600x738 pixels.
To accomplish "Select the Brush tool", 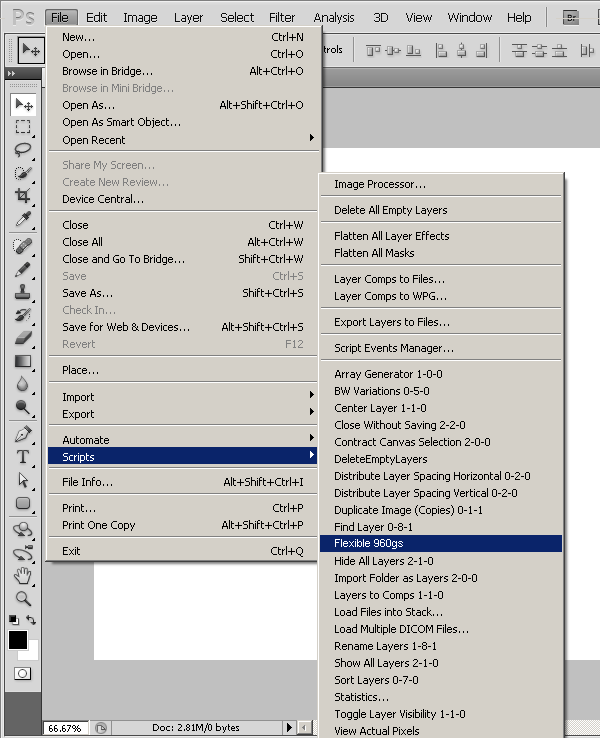I will pos(23,269).
